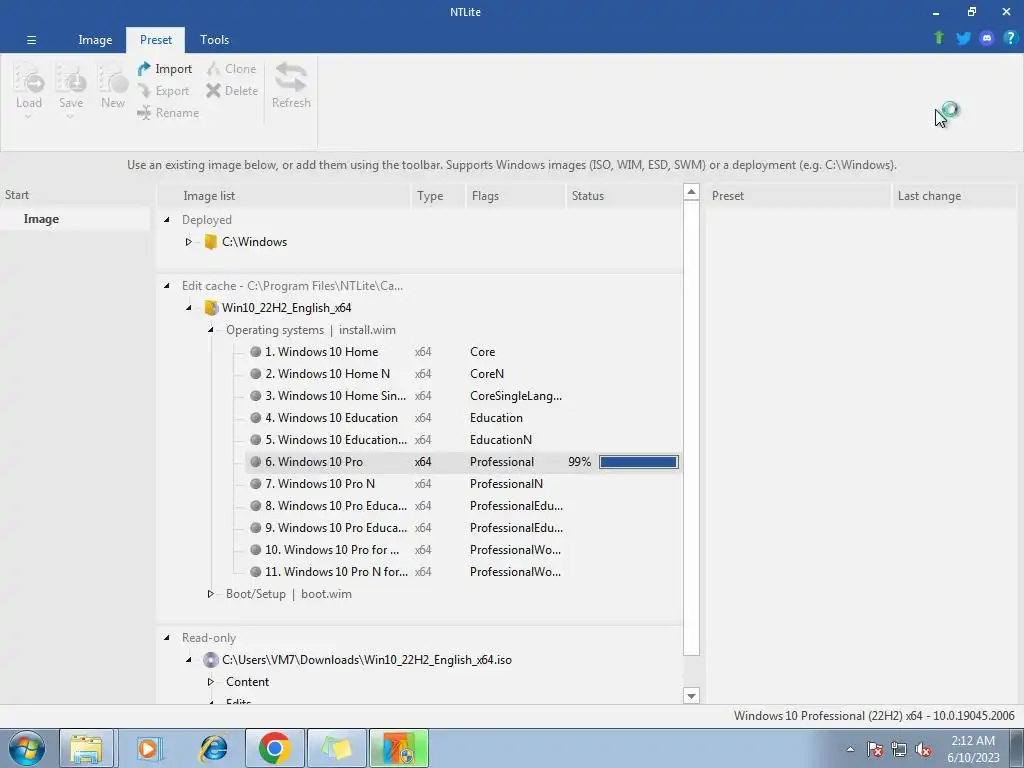Sort by Type column header
The height and width of the screenshot is (768, 1024).
pos(438,196)
